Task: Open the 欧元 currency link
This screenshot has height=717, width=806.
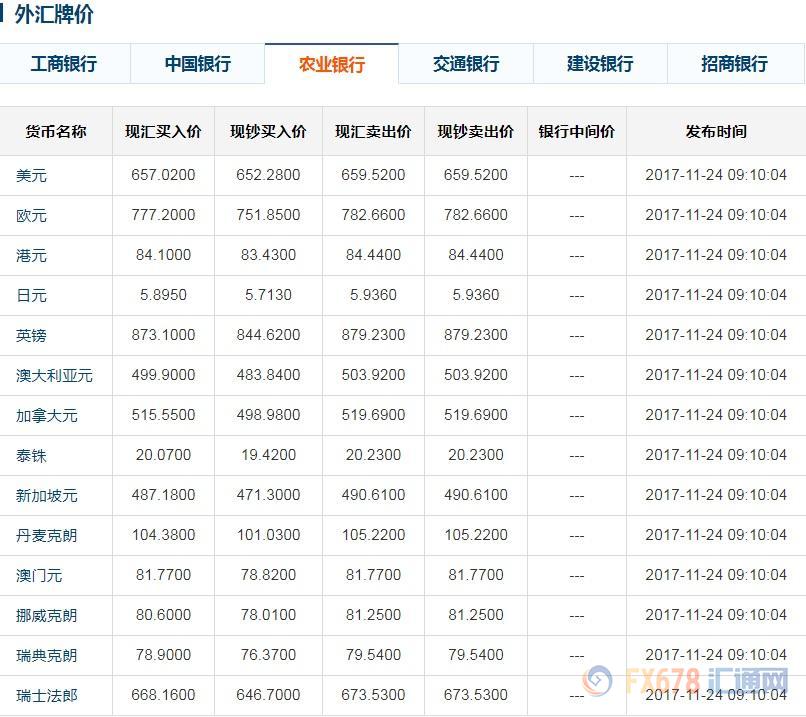Action: [x=31, y=215]
